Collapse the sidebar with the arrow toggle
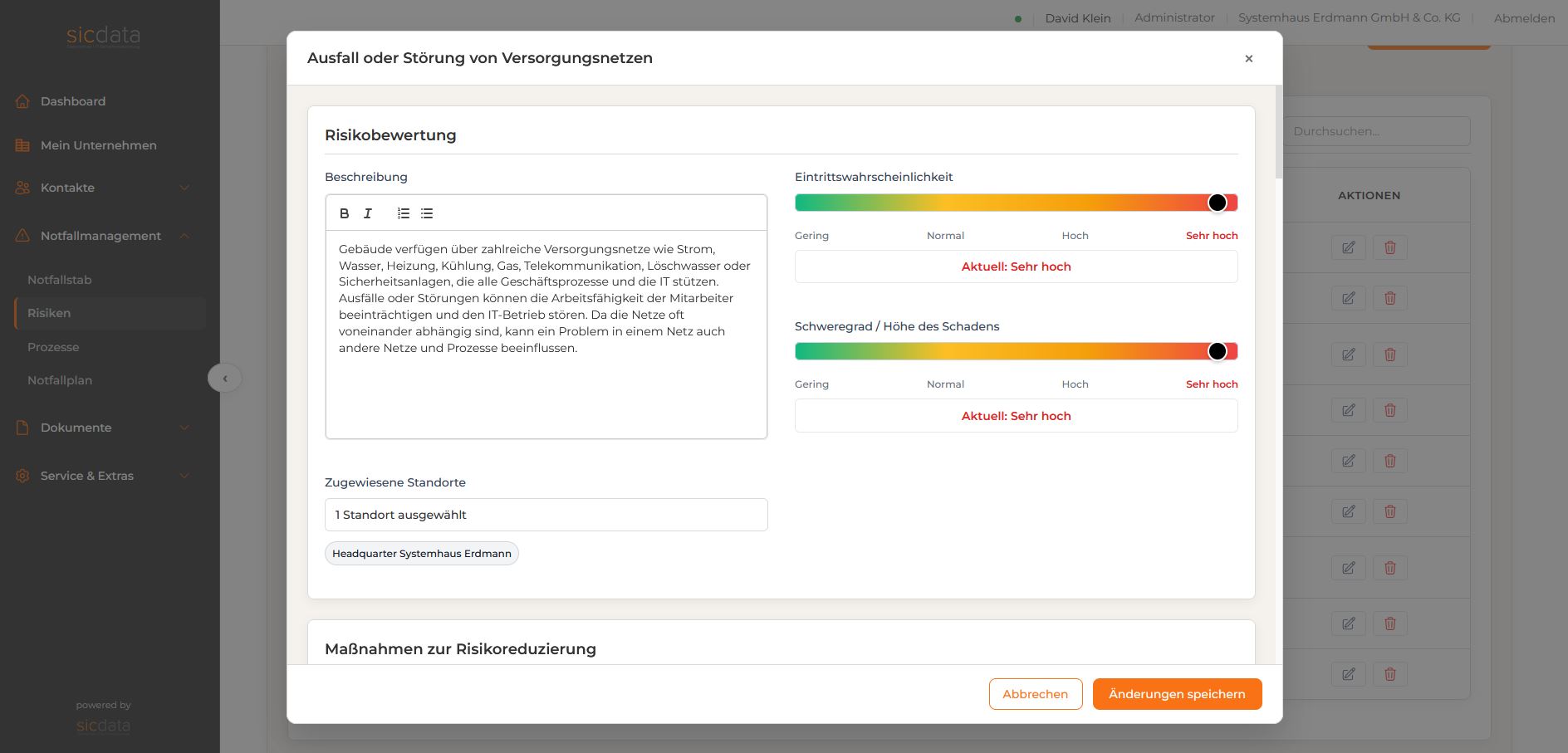The width and height of the screenshot is (1568, 753). (x=224, y=378)
